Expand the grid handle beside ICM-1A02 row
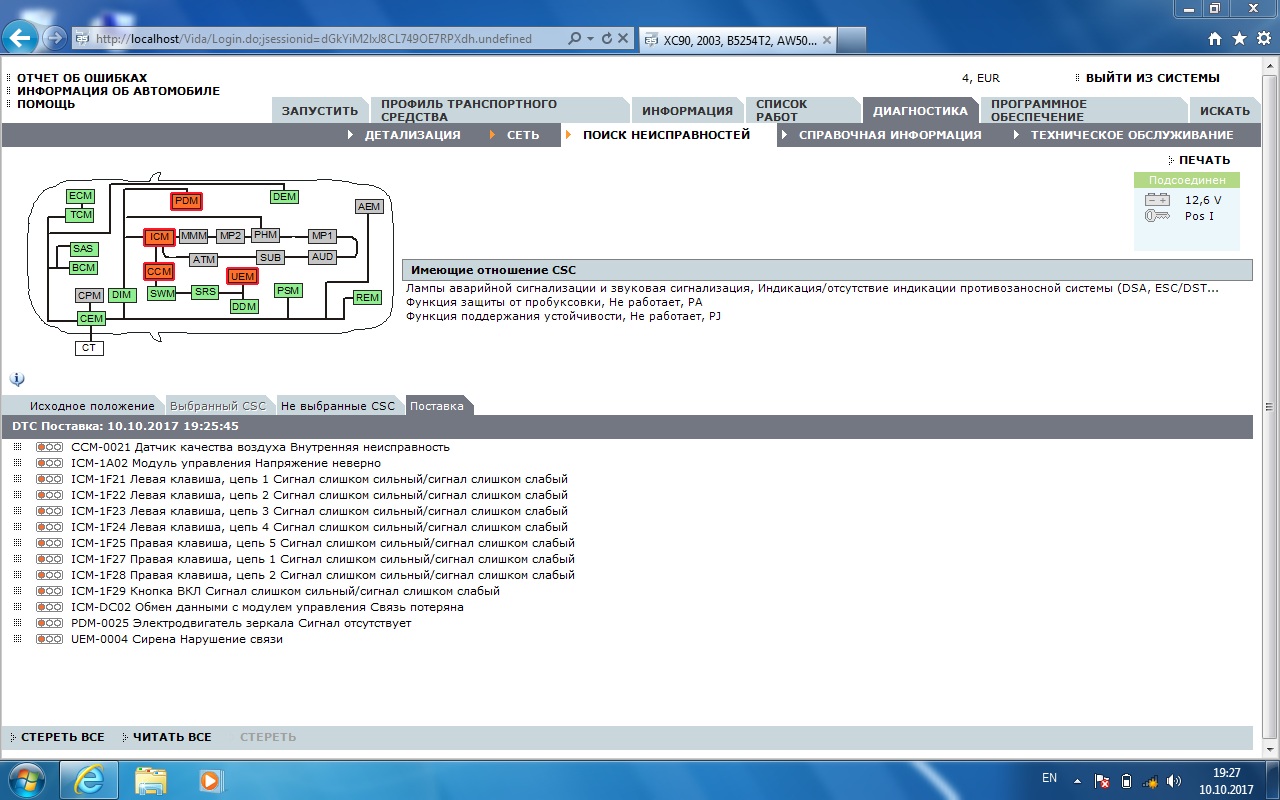The image size is (1280, 800). (x=17, y=463)
